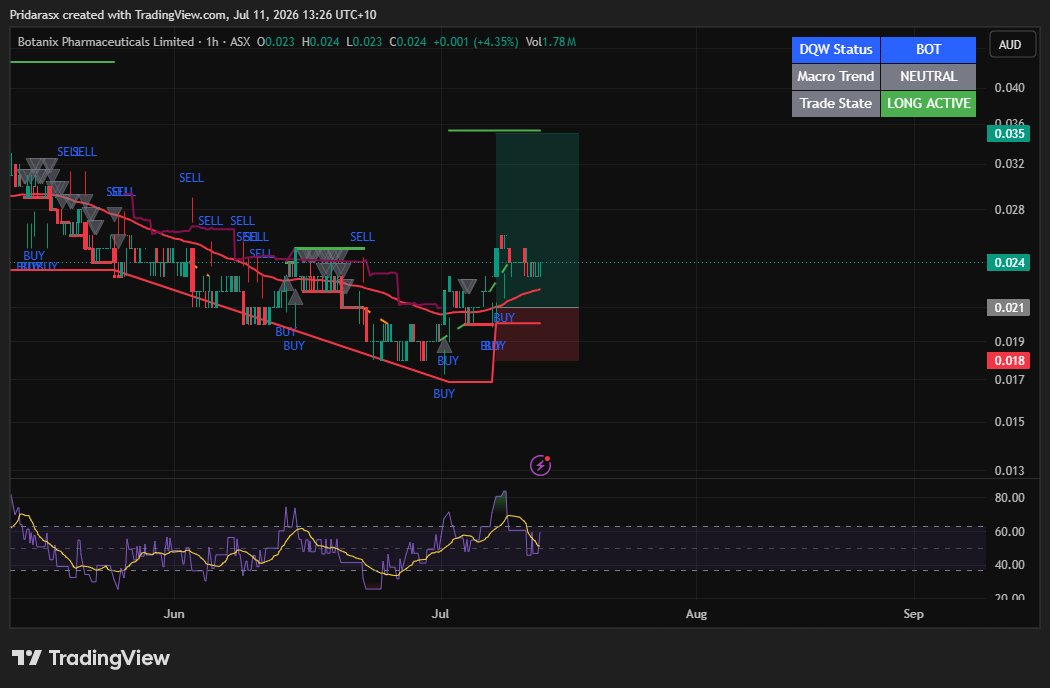This screenshot has height=688, width=1050.
Task: Click the green 0.024 current price label
Action: click(x=1008, y=263)
